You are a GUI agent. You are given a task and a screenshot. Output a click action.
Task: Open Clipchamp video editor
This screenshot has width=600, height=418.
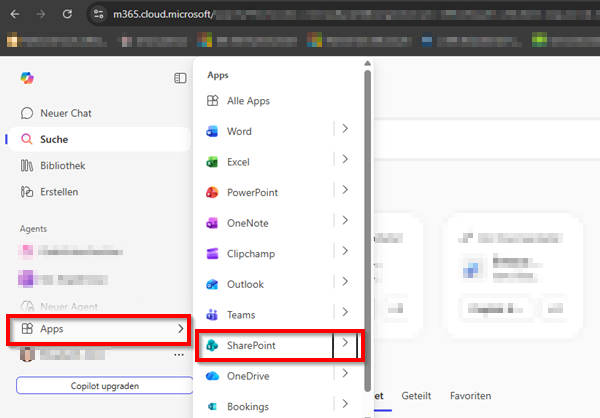212,253
